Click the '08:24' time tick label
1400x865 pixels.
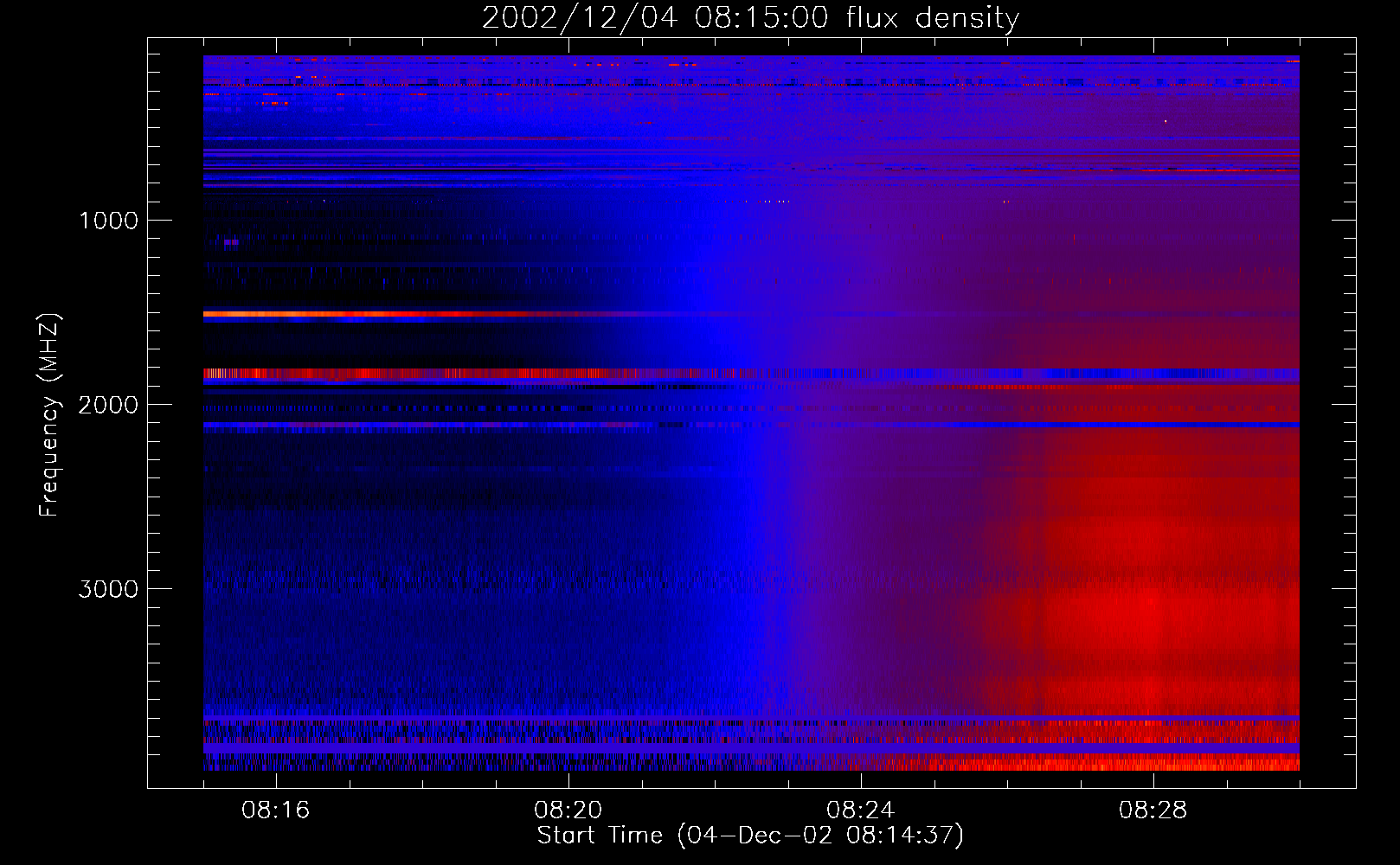tap(860, 811)
